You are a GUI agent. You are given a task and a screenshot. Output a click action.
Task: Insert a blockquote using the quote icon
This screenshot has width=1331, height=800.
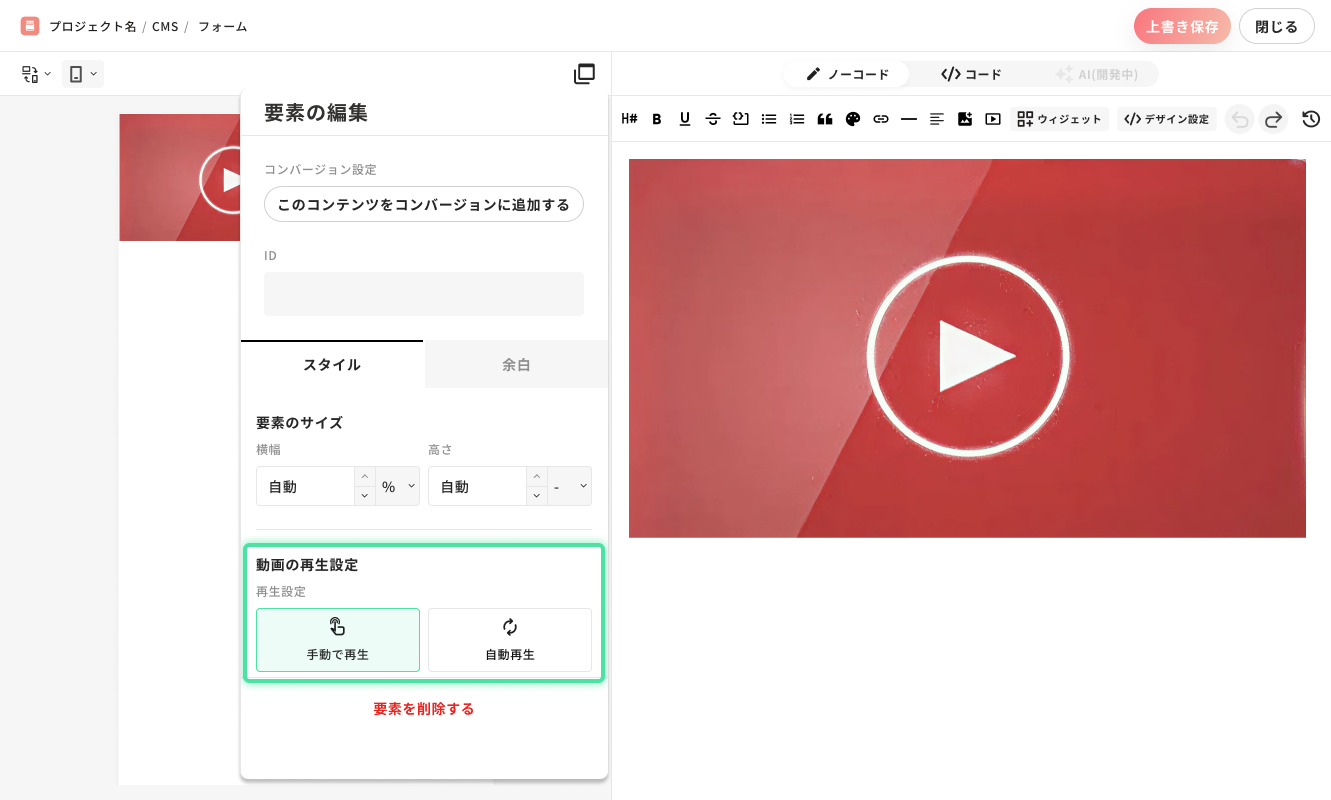825,119
